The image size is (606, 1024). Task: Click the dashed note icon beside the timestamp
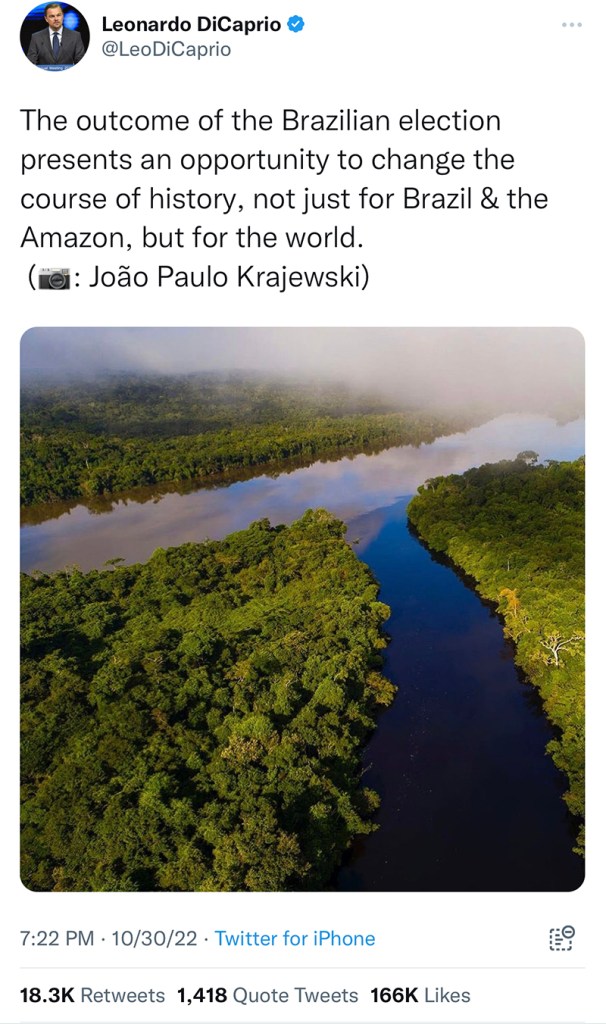coord(562,938)
